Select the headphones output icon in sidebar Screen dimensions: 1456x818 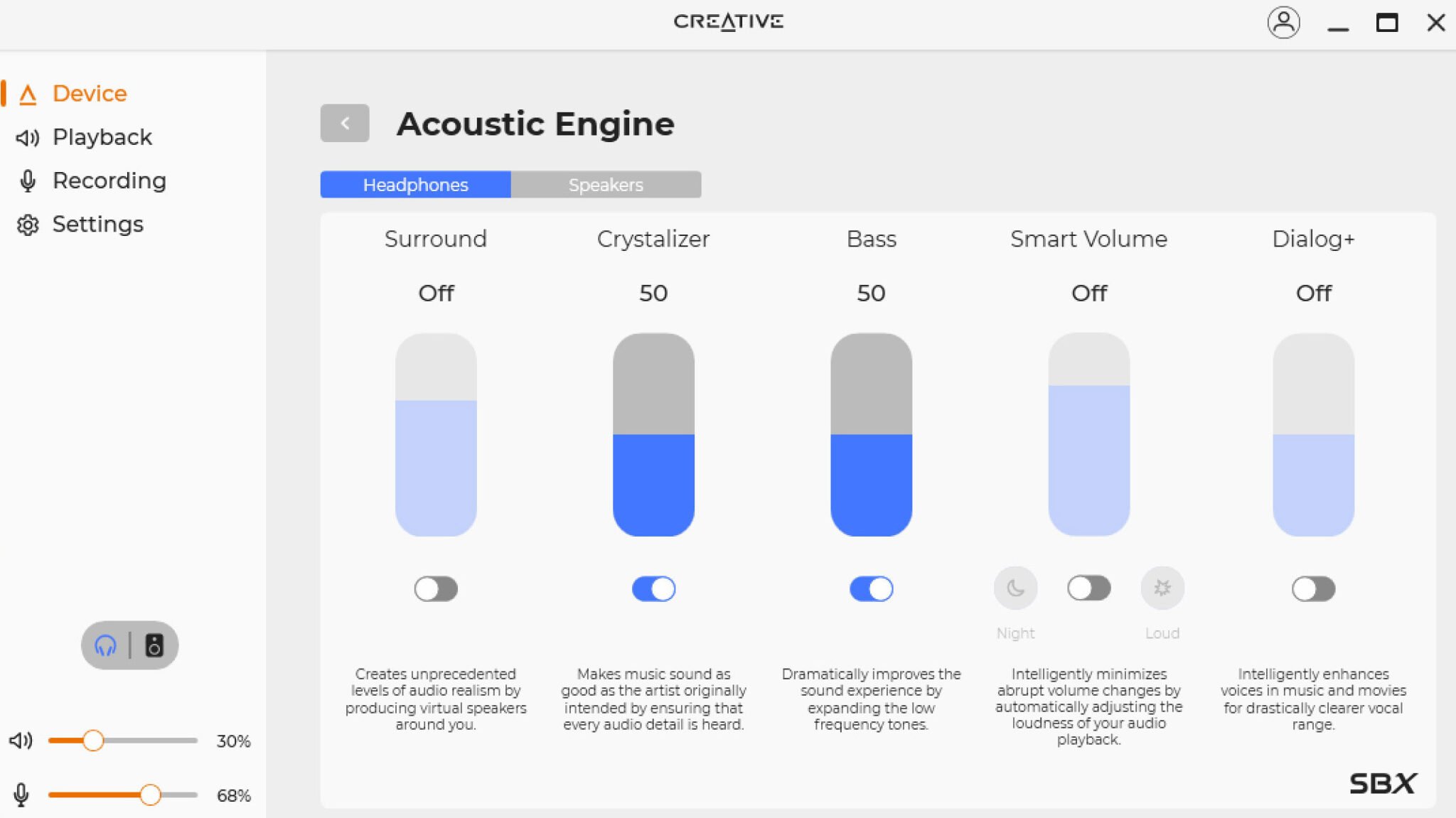coord(106,645)
